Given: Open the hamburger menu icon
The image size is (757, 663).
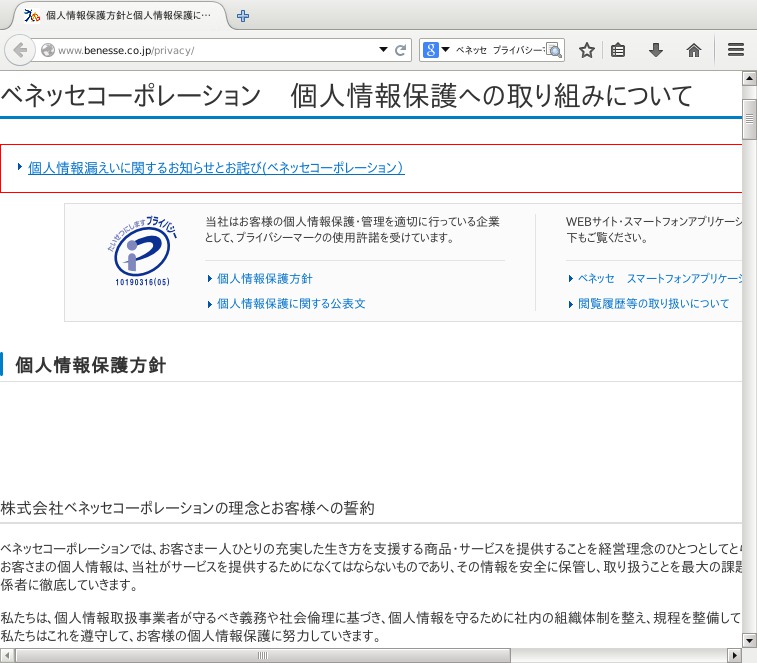Looking at the screenshot, I should 736,50.
